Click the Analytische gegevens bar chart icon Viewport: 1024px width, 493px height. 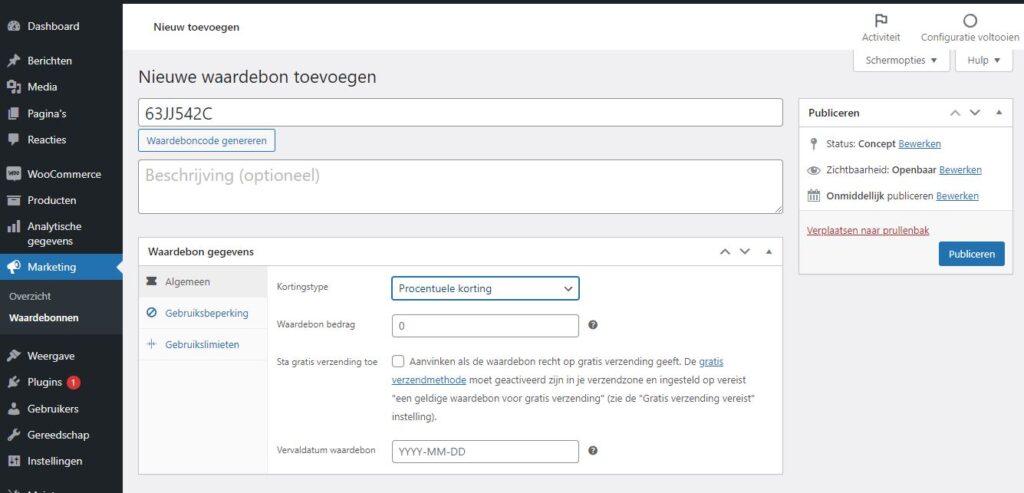pos(13,227)
